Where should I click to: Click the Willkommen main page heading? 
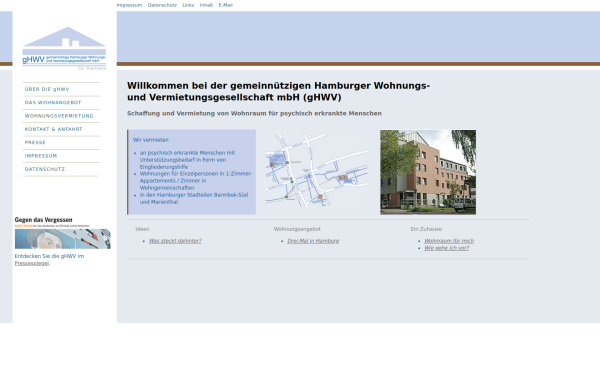pyautogui.click(x=279, y=91)
